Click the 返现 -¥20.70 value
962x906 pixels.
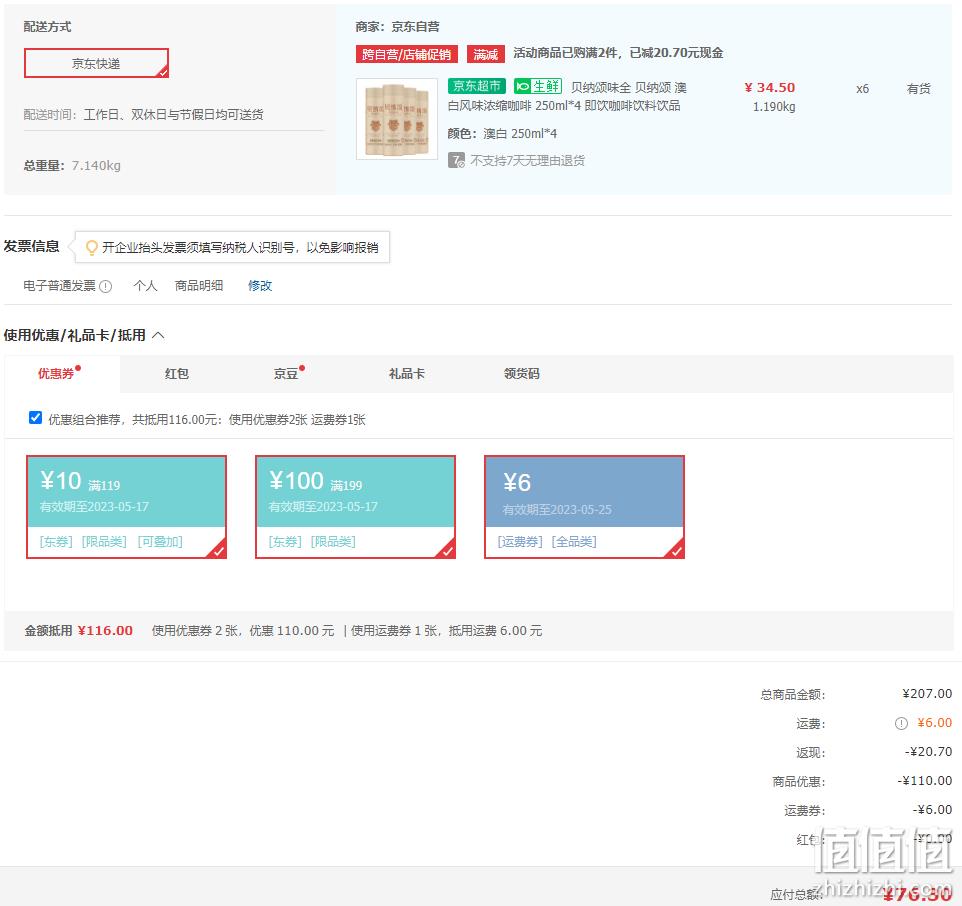pos(928,752)
